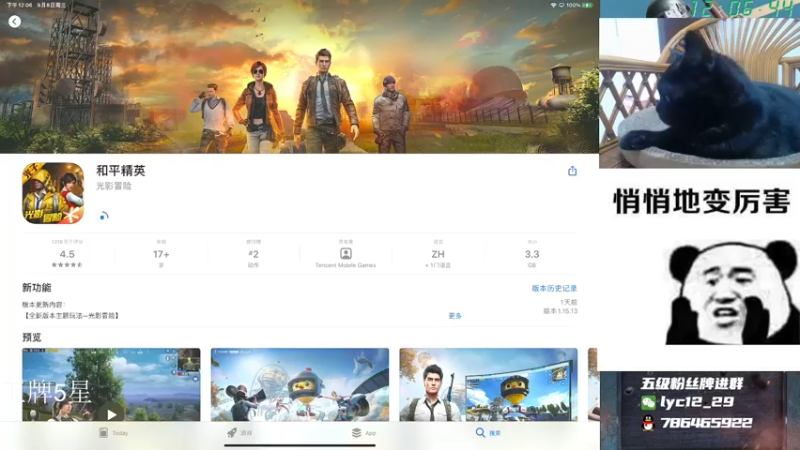Click the 悄悄地变厉害 caption

coord(702,201)
